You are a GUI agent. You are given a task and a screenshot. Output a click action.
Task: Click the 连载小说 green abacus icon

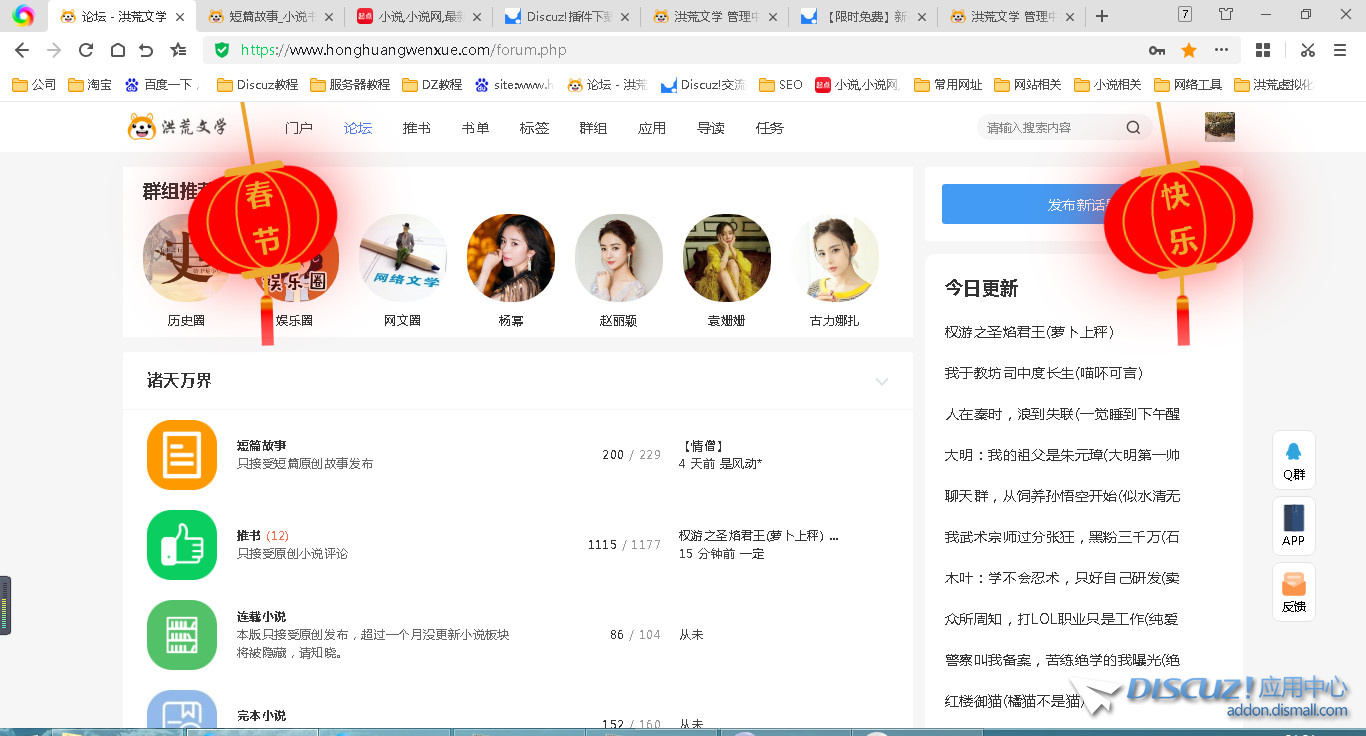pyautogui.click(x=181, y=635)
